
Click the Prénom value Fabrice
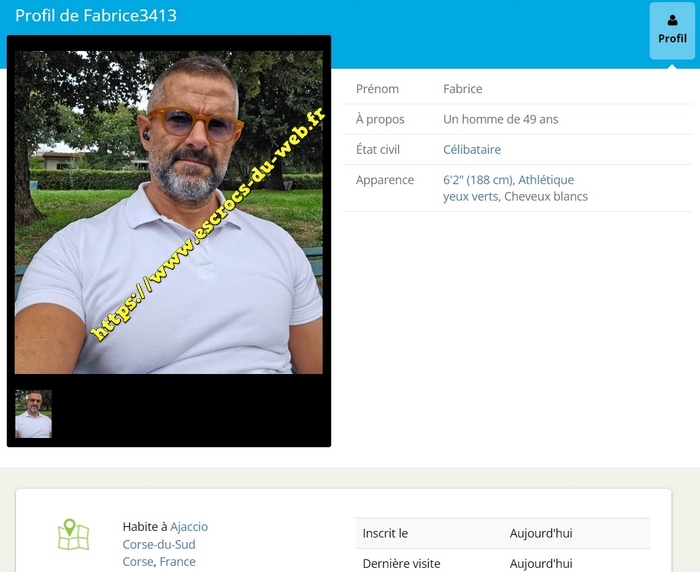[462, 89]
